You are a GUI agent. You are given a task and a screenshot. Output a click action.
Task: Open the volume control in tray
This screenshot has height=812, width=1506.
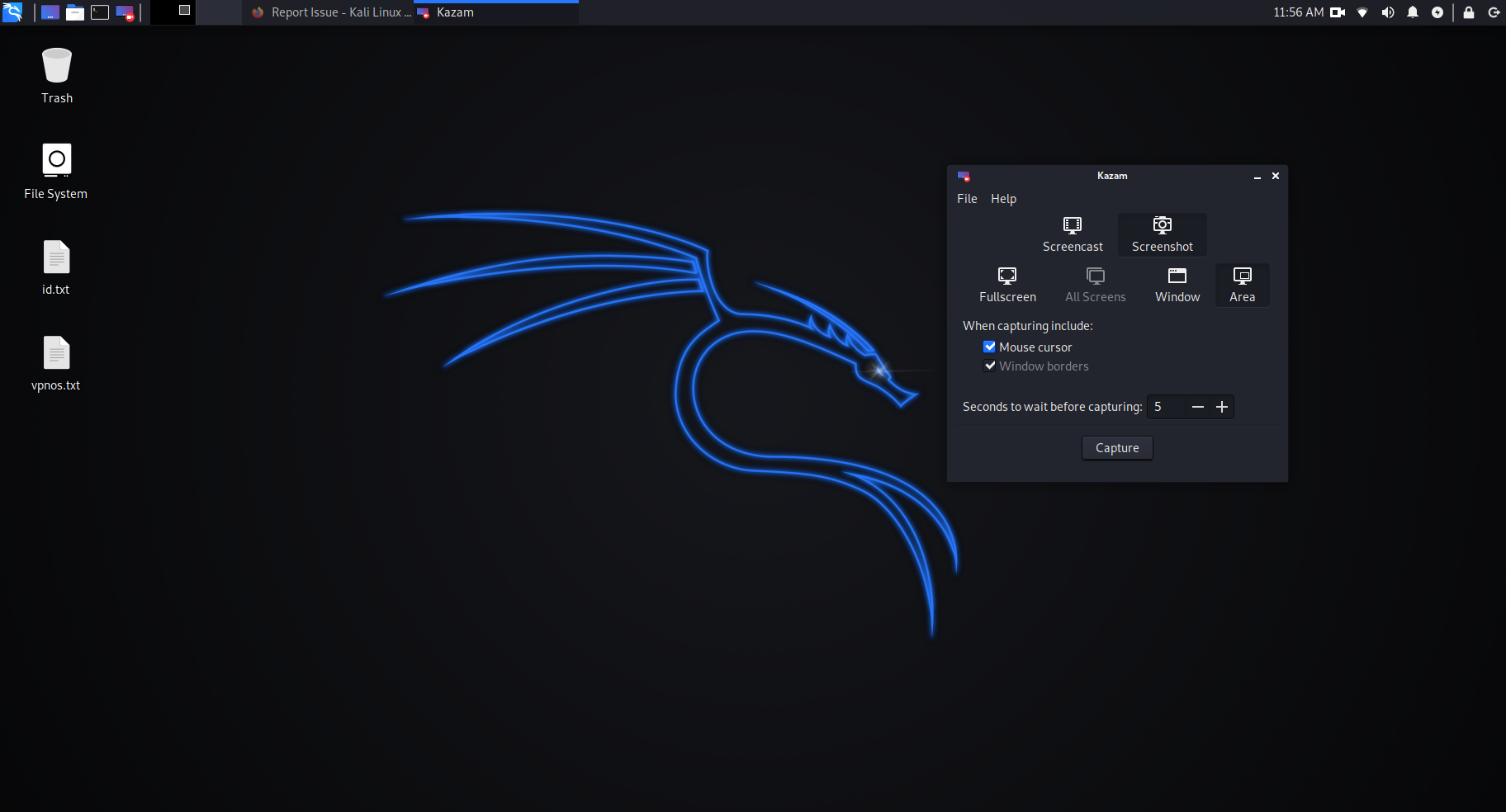1388,12
